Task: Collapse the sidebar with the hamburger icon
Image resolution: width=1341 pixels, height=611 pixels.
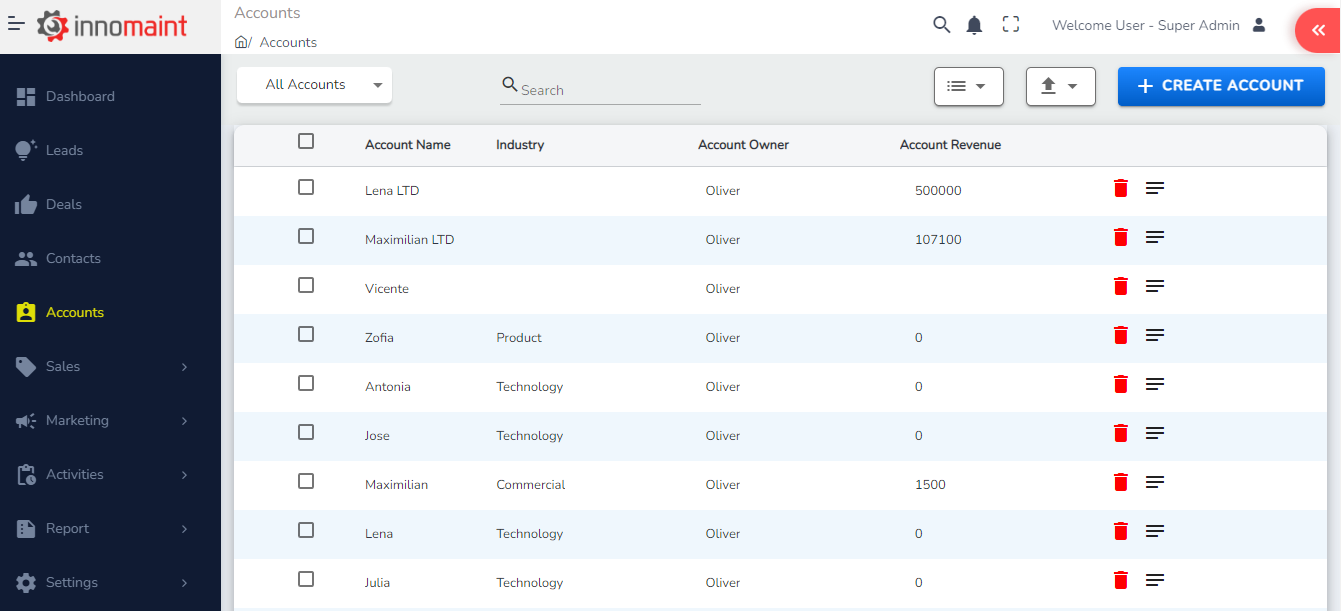Action: pos(16,24)
